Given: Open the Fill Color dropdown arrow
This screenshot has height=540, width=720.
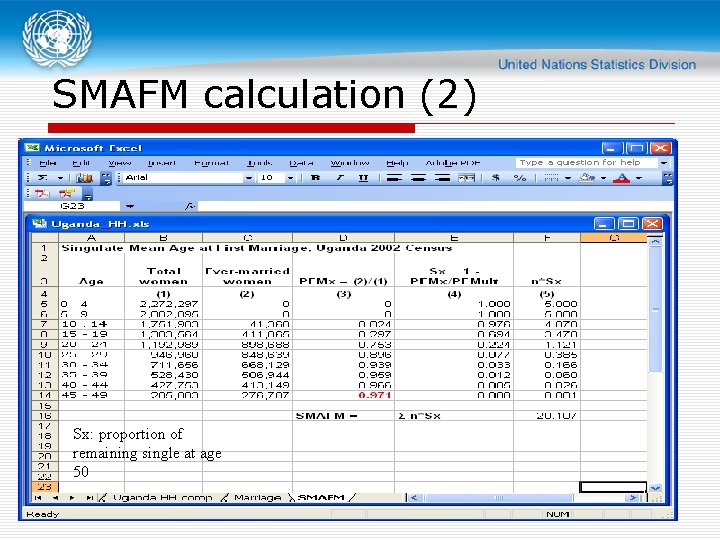Looking at the screenshot, I should (x=603, y=178).
